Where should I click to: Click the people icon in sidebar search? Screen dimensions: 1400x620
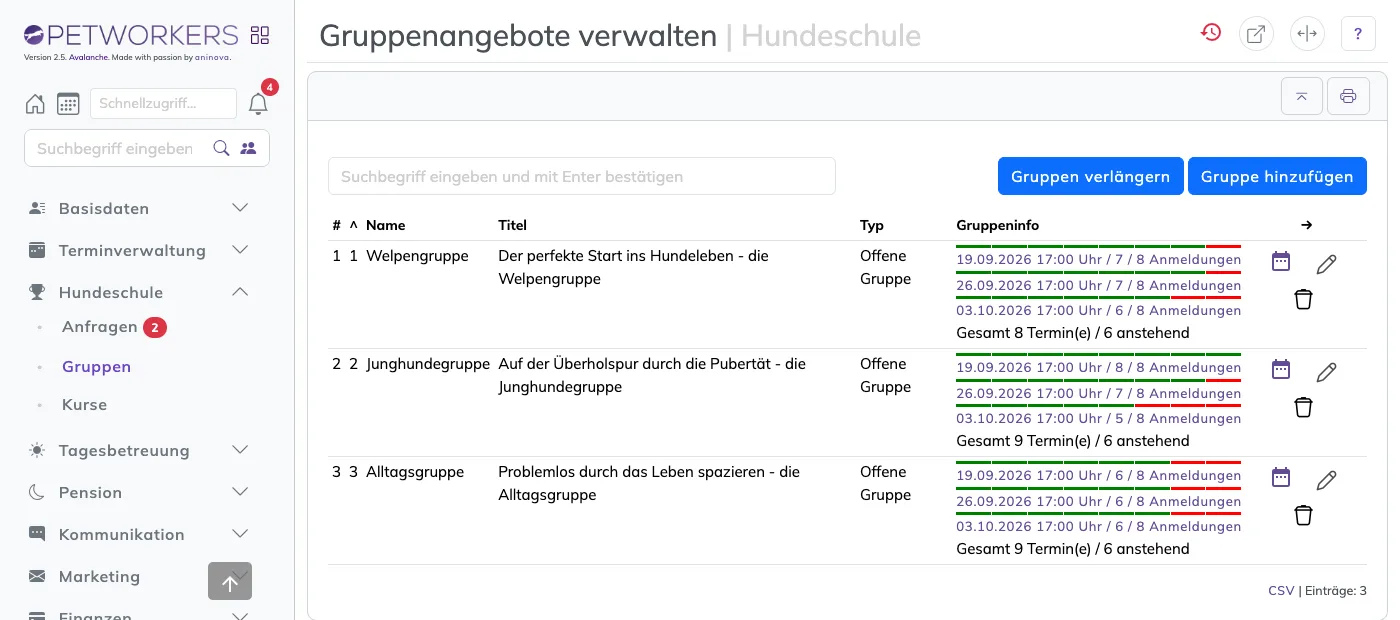point(249,148)
